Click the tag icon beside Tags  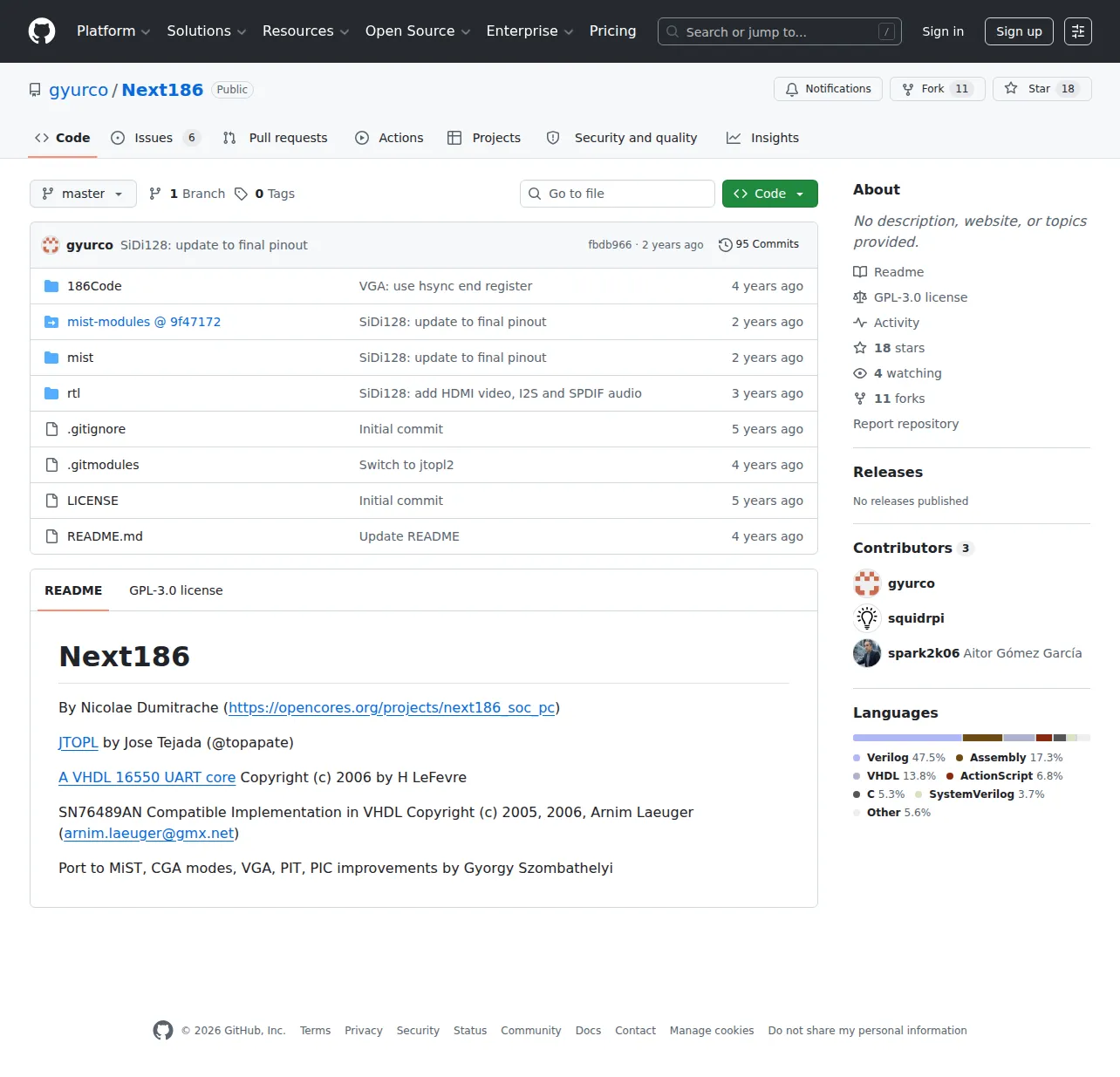pyautogui.click(x=241, y=194)
